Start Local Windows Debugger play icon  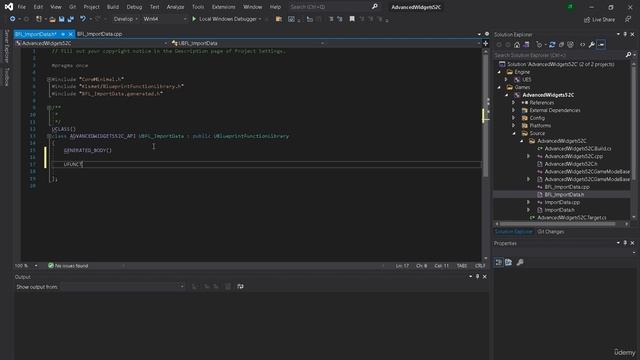(194, 19)
